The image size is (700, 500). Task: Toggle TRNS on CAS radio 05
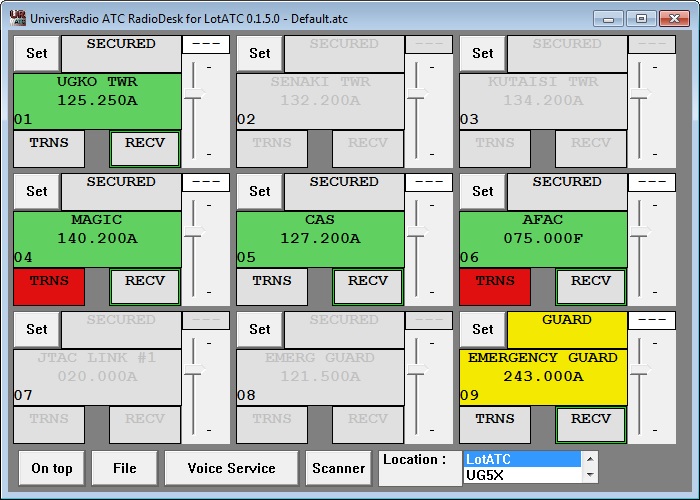click(x=272, y=287)
